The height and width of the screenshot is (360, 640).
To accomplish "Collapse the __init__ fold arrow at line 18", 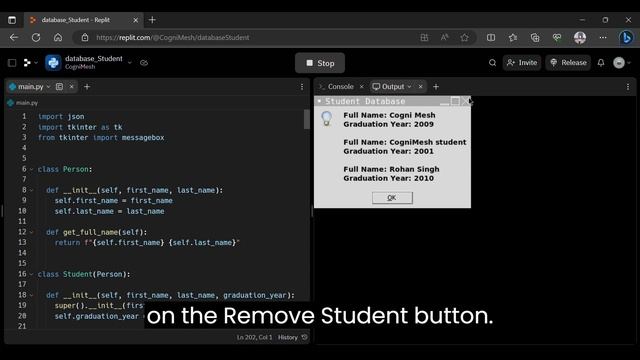I will click(x=31, y=295).
